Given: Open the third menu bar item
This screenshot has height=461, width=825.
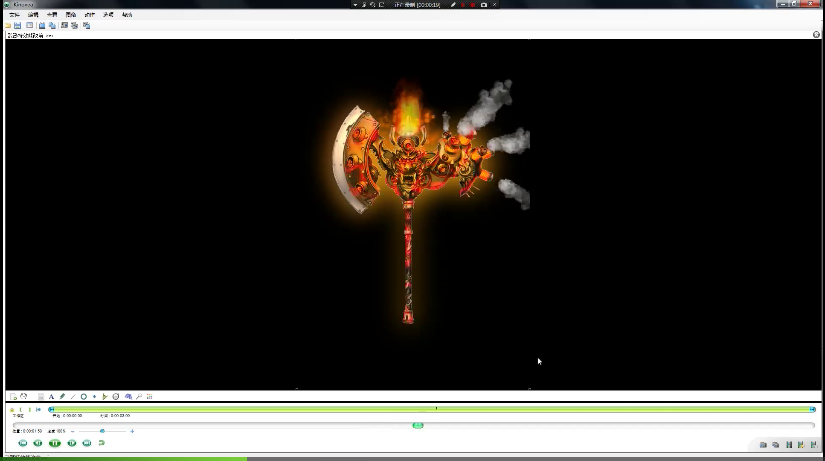Looking at the screenshot, I should coord(52,15).
